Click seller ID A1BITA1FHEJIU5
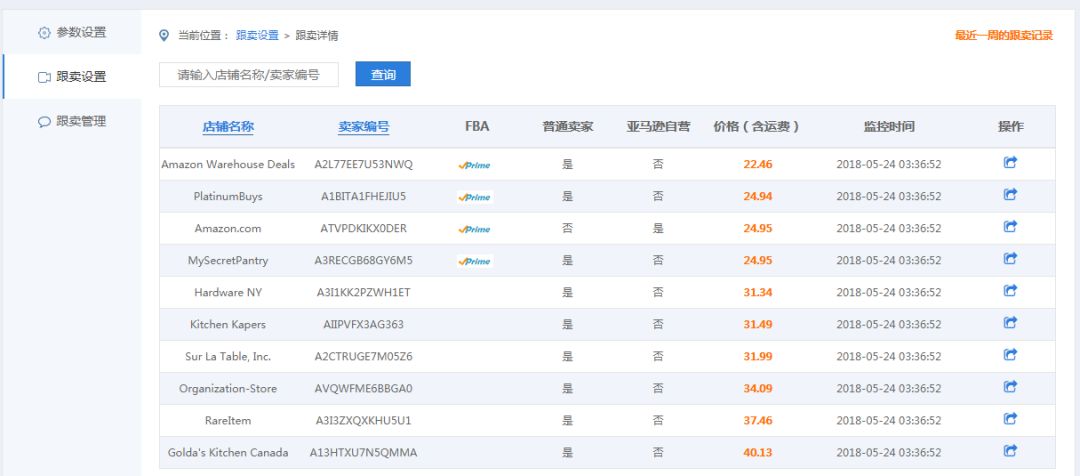The image size is (1080, 476). click(x=364, y=196)
